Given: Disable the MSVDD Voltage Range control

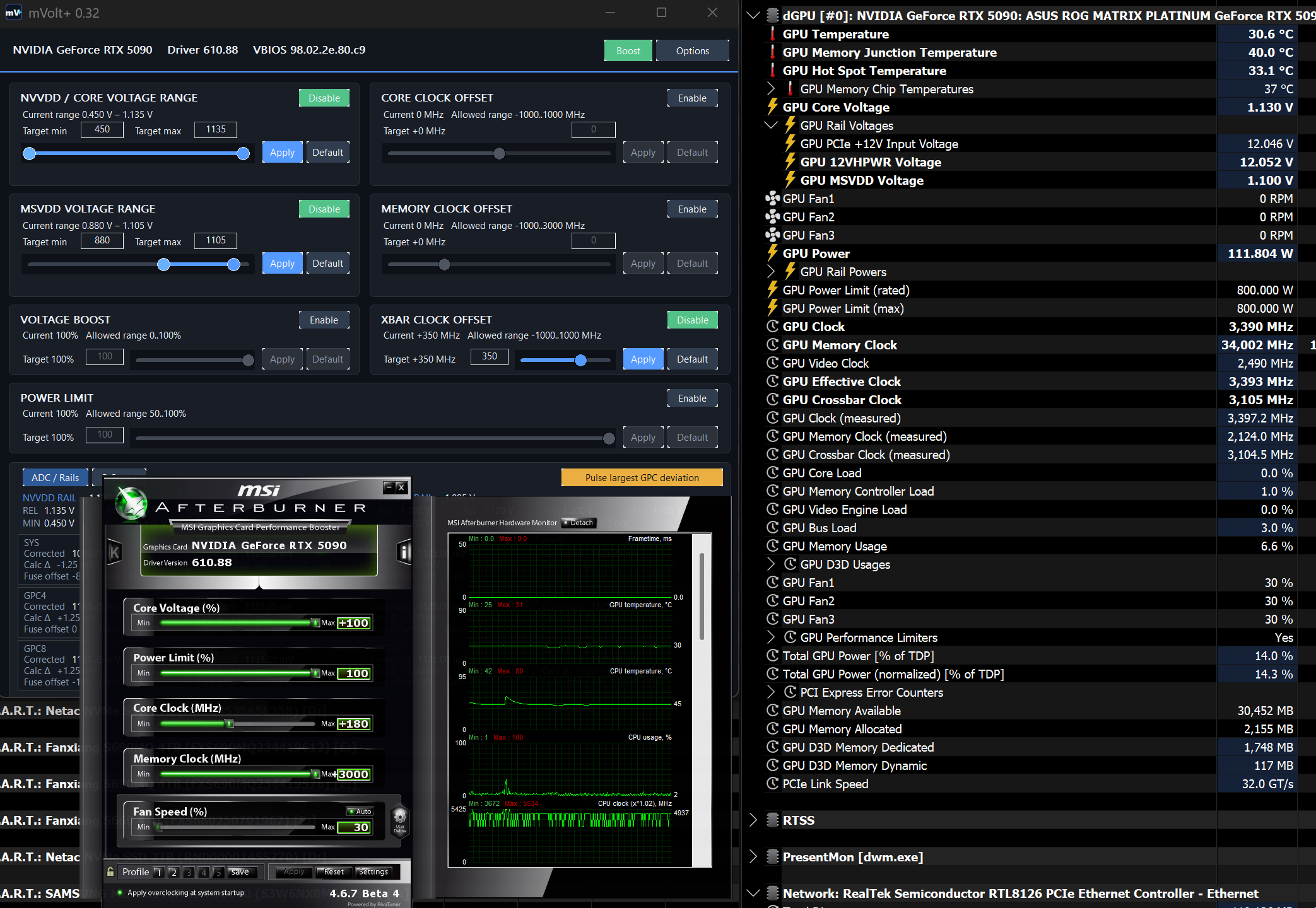Looking at the screenshot, I should 324,209.
